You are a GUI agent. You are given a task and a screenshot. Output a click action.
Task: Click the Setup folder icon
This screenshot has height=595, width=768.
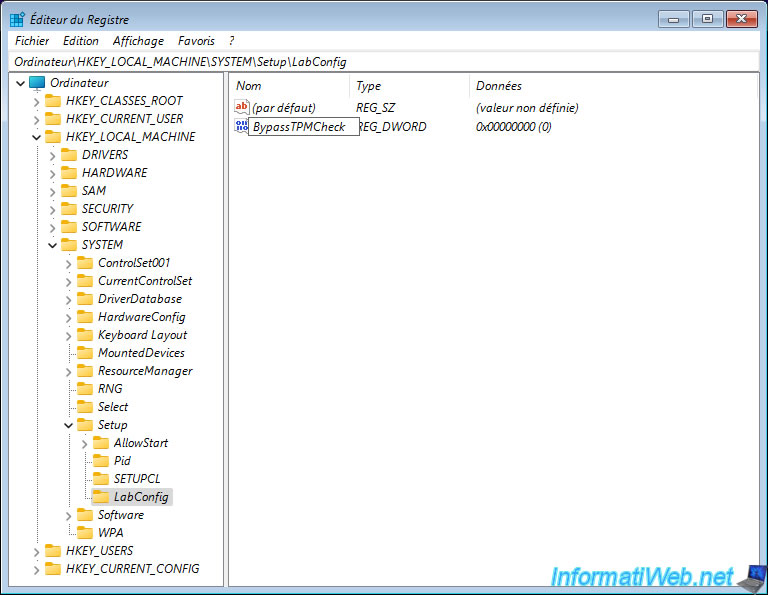(85, 425)
